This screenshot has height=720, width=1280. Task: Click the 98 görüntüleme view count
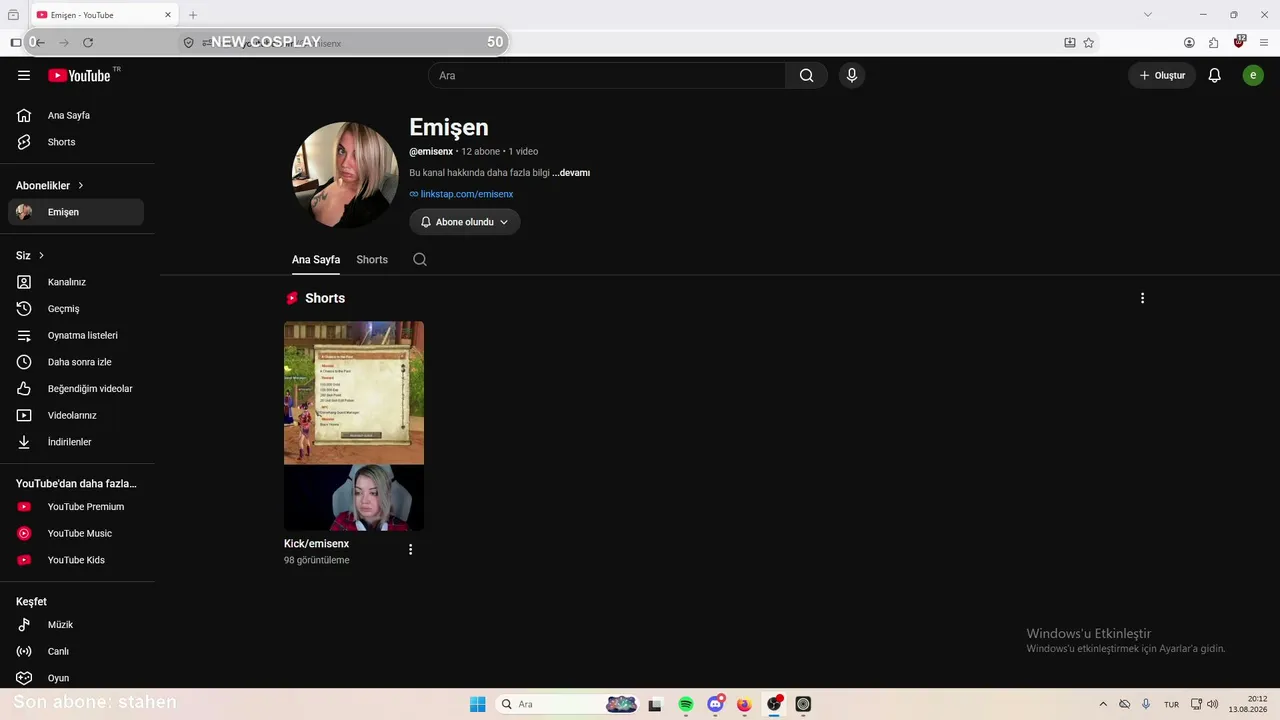click(317, 561)
